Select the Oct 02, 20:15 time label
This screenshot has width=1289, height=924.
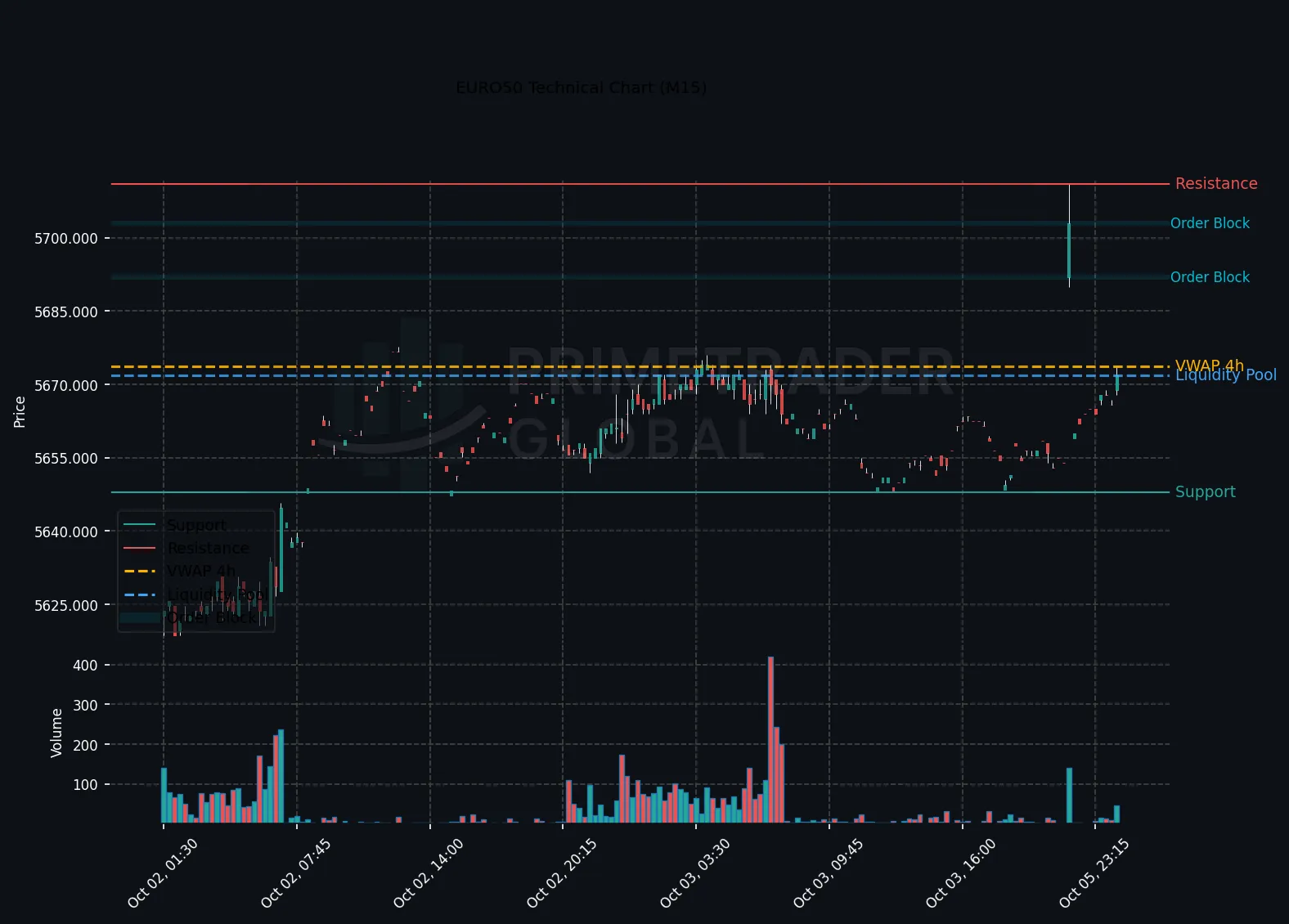[x=561, y=873]
